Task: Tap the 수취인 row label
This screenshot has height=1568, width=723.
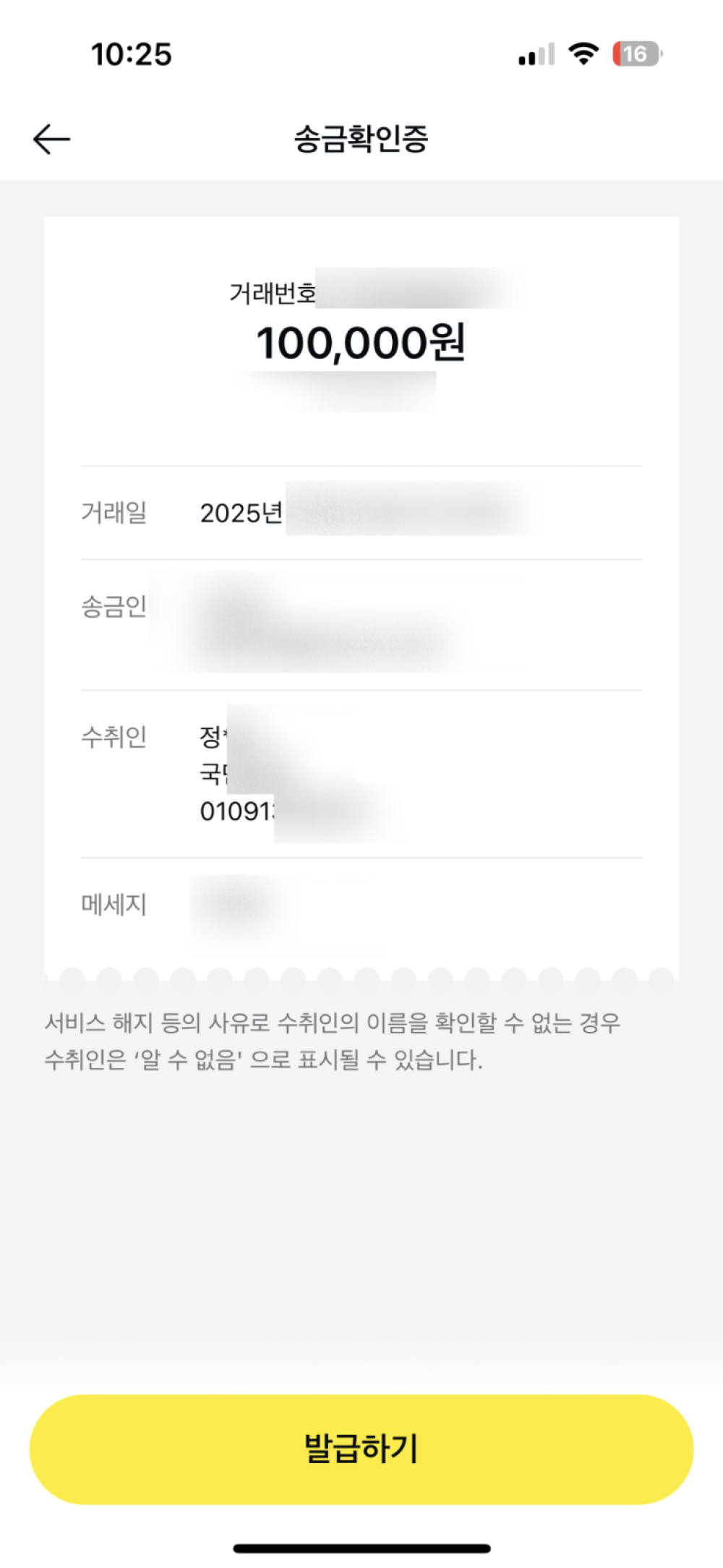Action: click(x=114, y=737)
